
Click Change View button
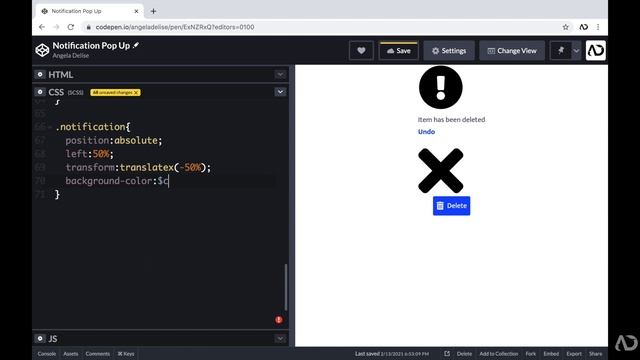[512, 51]
